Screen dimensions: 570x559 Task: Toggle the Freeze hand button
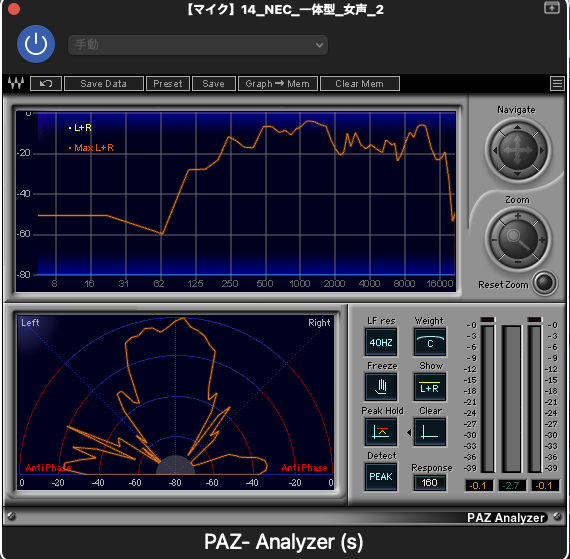(381, 387)
